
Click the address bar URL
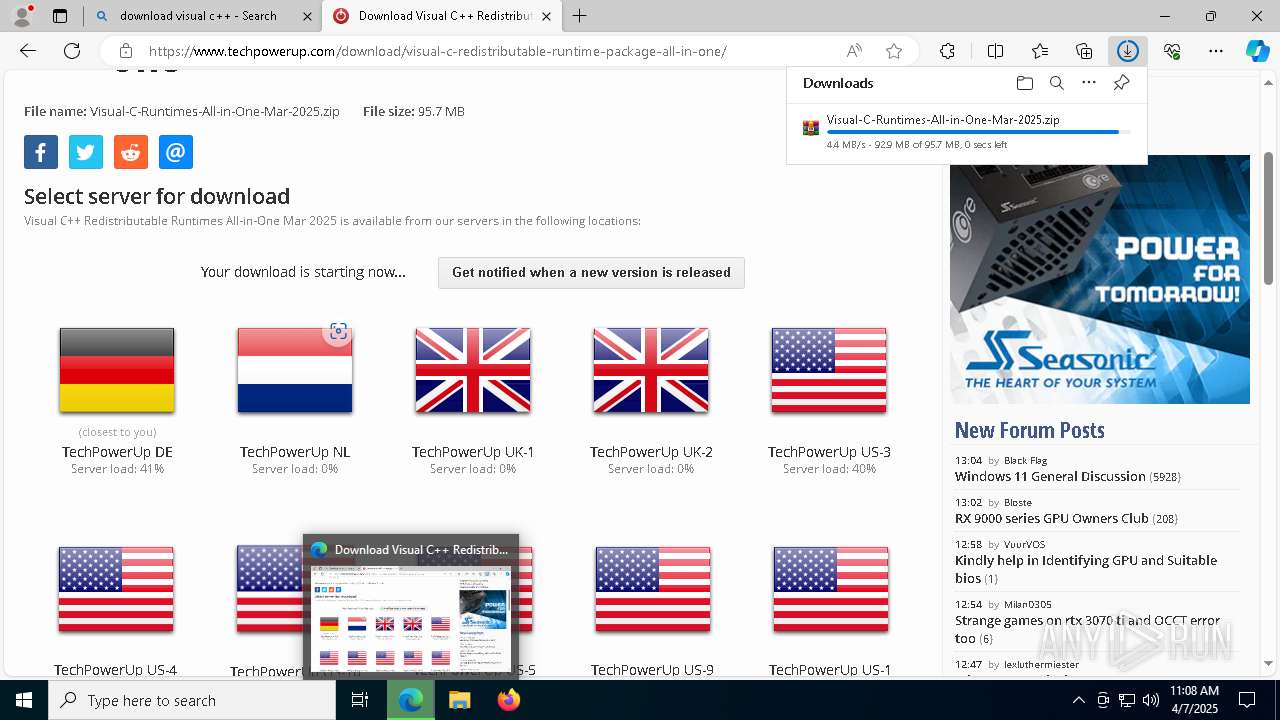438,51
